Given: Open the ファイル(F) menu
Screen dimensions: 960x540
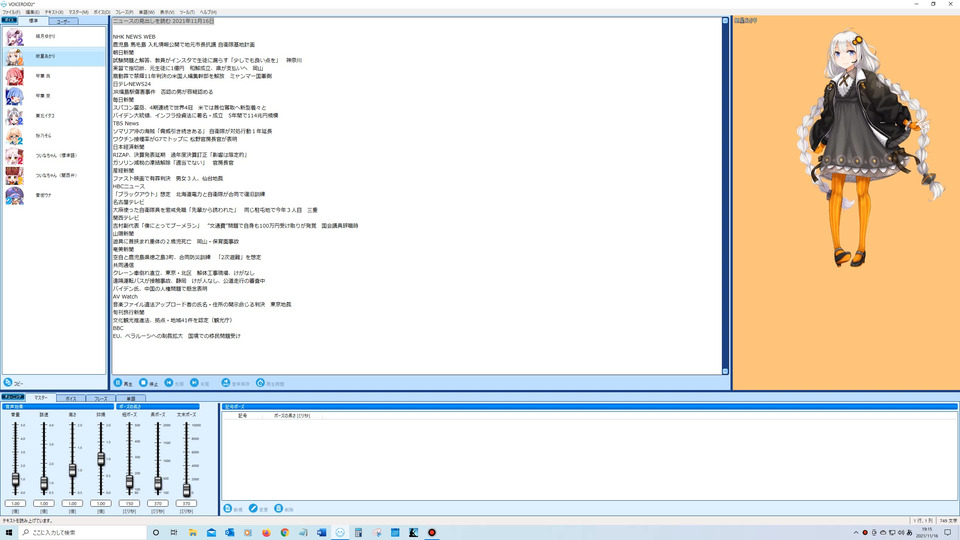Looking at the screenshot, I should 11,12.
